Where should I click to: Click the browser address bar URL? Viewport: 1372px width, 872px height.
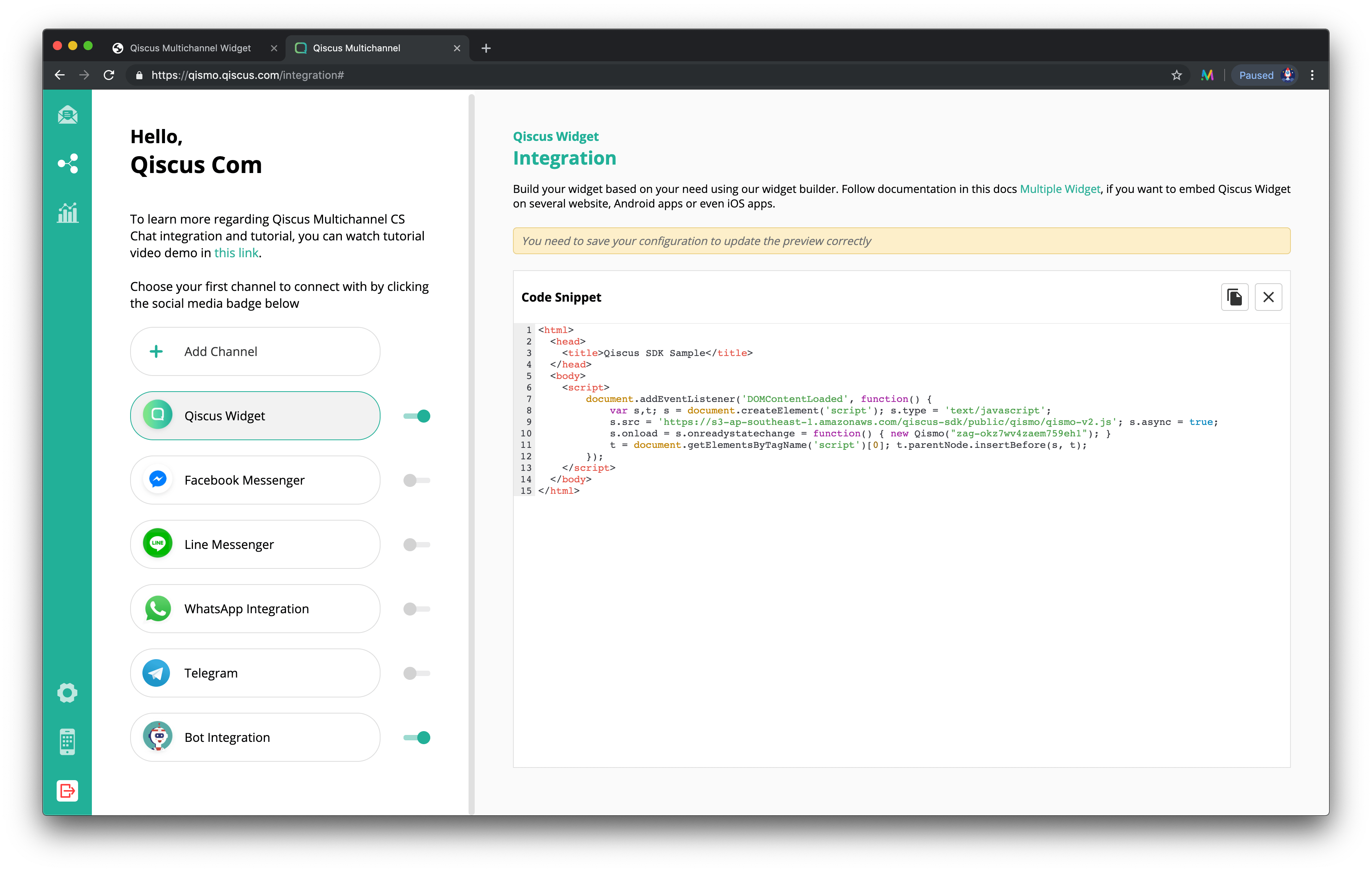[247, 75]
